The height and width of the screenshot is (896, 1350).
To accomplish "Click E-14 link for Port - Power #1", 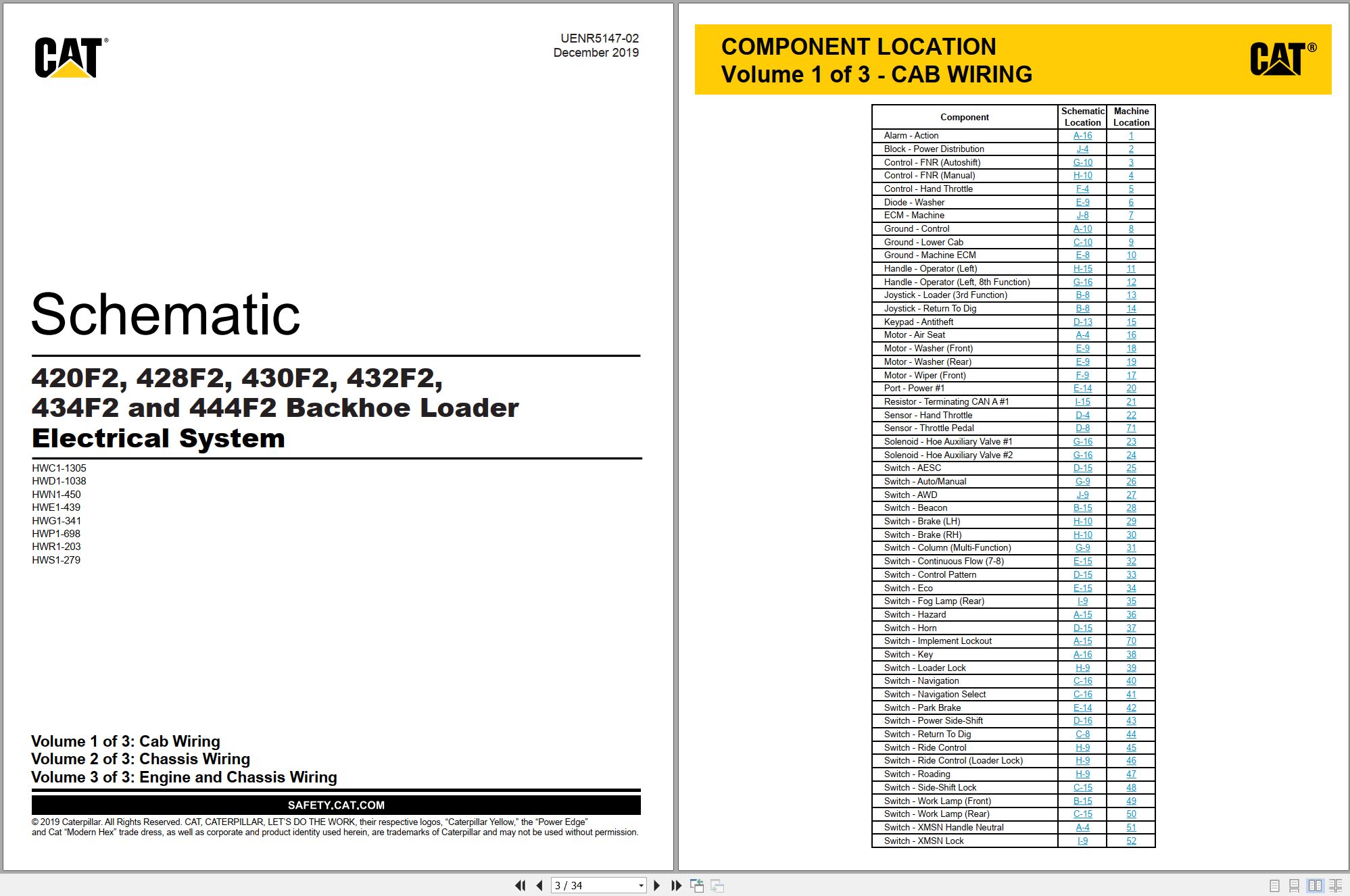I will coord(1082,389).
